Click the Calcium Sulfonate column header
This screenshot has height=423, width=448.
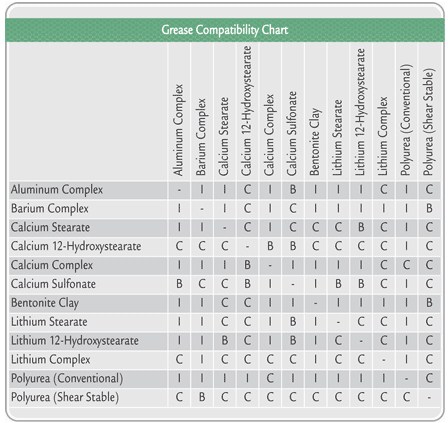[292, 133]
